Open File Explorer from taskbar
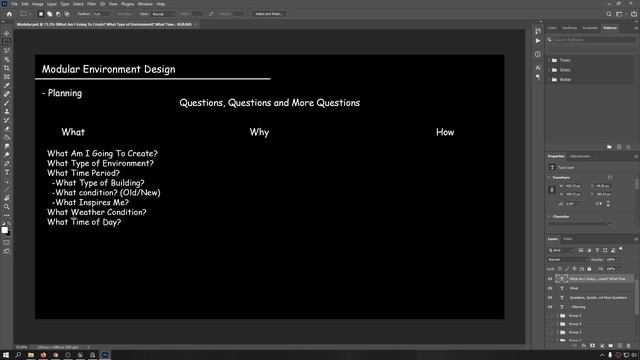Viewport: 640px width, 360px height. pos(31,355)
